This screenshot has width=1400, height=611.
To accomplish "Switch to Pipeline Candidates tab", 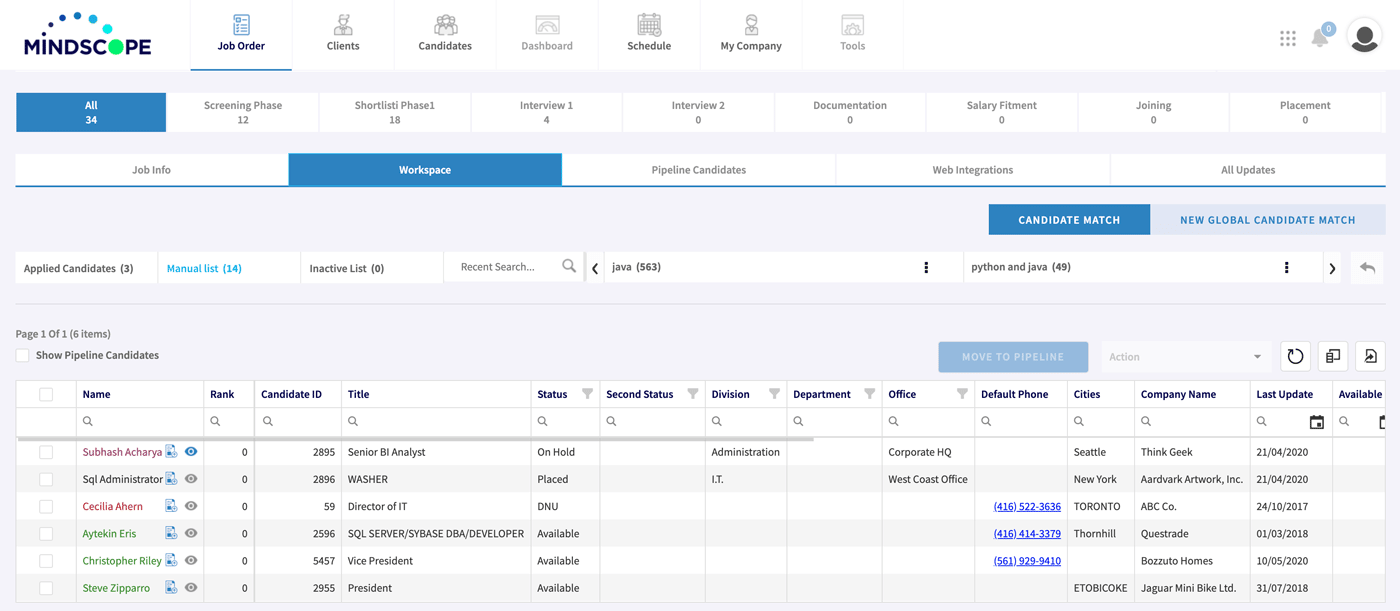I will click(698, 170).
